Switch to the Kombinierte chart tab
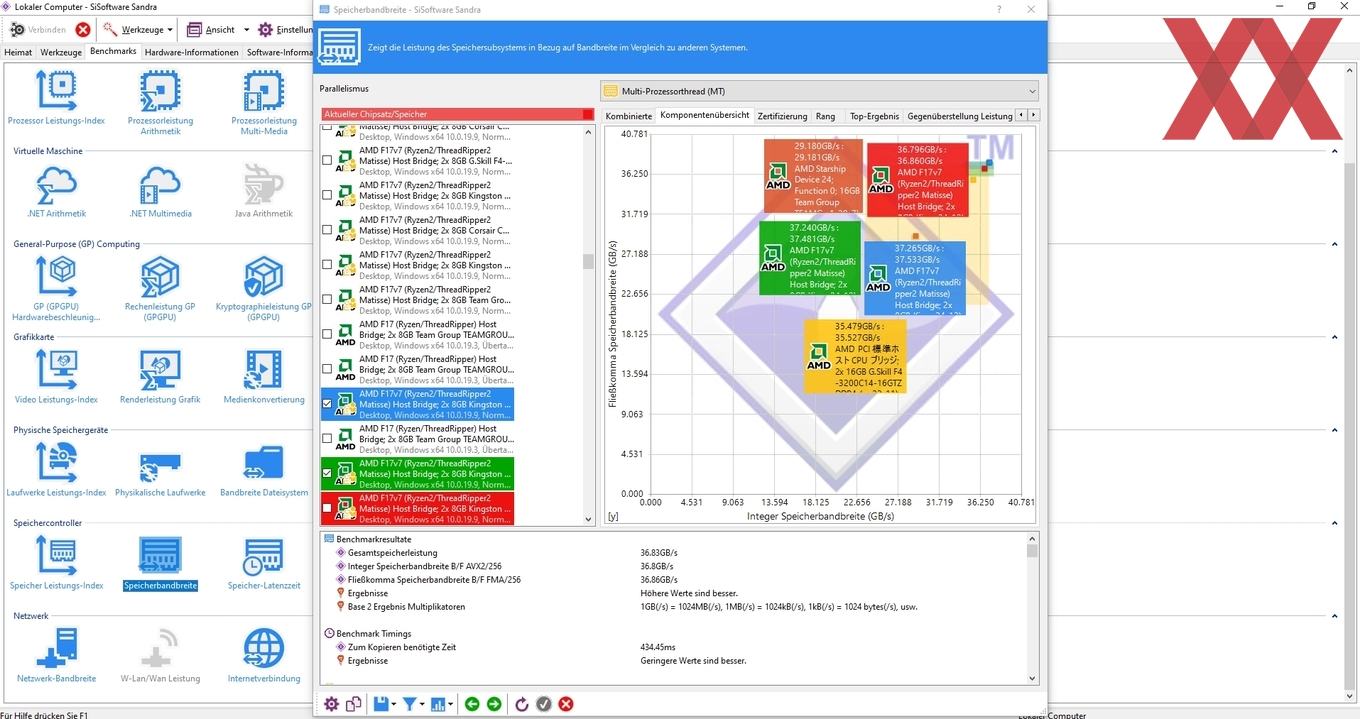This screenshot has height=719, width=1360. click(x=629, y=116)
